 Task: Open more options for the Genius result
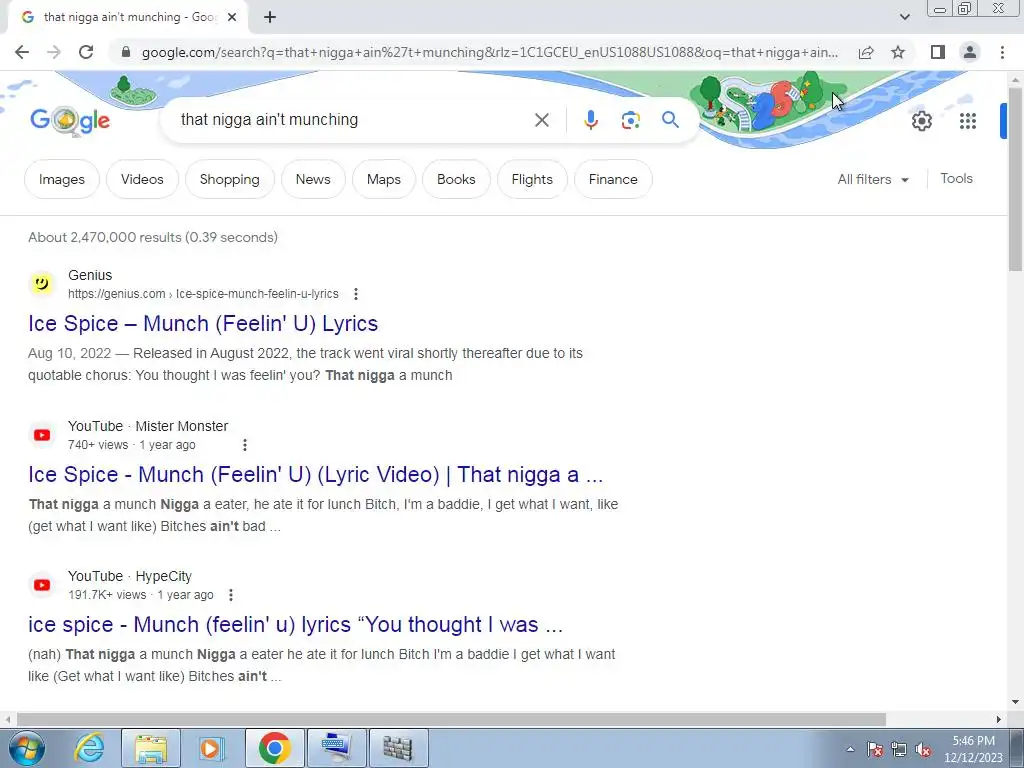356,294
